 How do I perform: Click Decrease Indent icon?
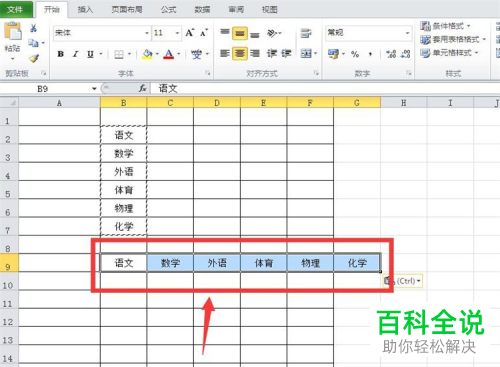[x=272, y=53]
